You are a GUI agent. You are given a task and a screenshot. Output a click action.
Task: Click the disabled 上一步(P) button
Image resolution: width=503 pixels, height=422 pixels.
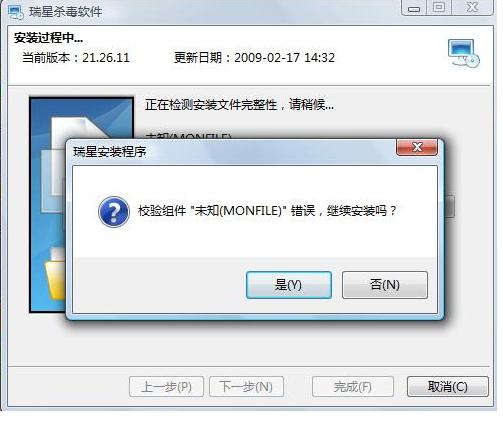click(166, 387)
